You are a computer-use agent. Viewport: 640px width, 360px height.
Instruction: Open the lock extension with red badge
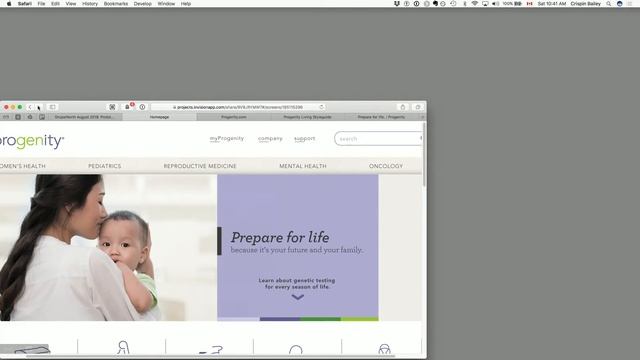click(128, 107)
